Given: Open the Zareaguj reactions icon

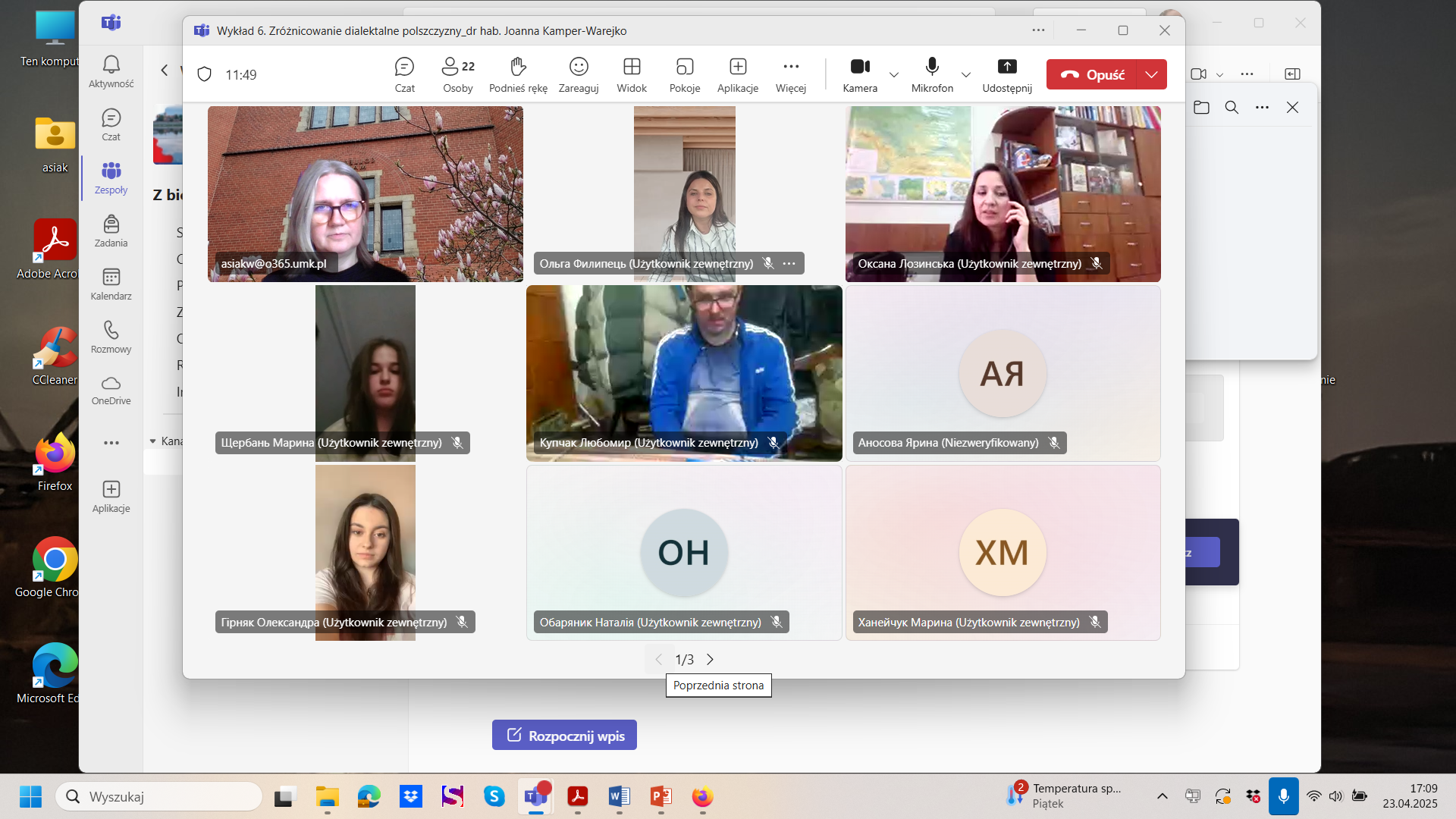Looking at the screenshot, I should 579,74.
